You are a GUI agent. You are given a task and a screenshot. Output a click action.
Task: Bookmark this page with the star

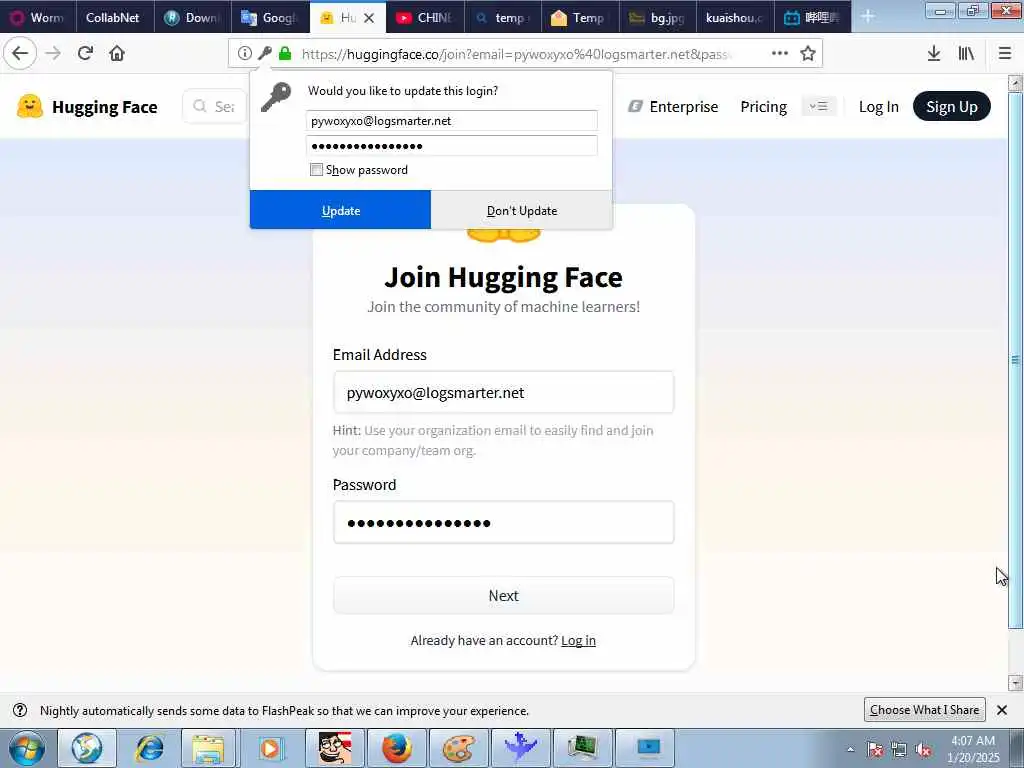click(x=808, y=54)
